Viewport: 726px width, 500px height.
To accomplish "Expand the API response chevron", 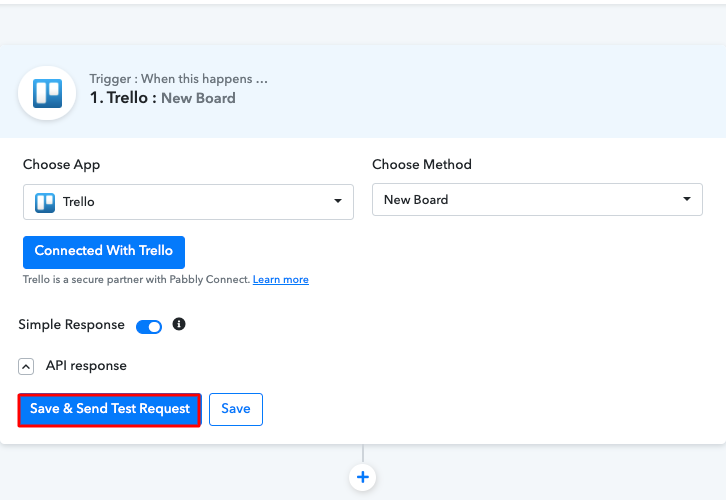I will [26, 367].
